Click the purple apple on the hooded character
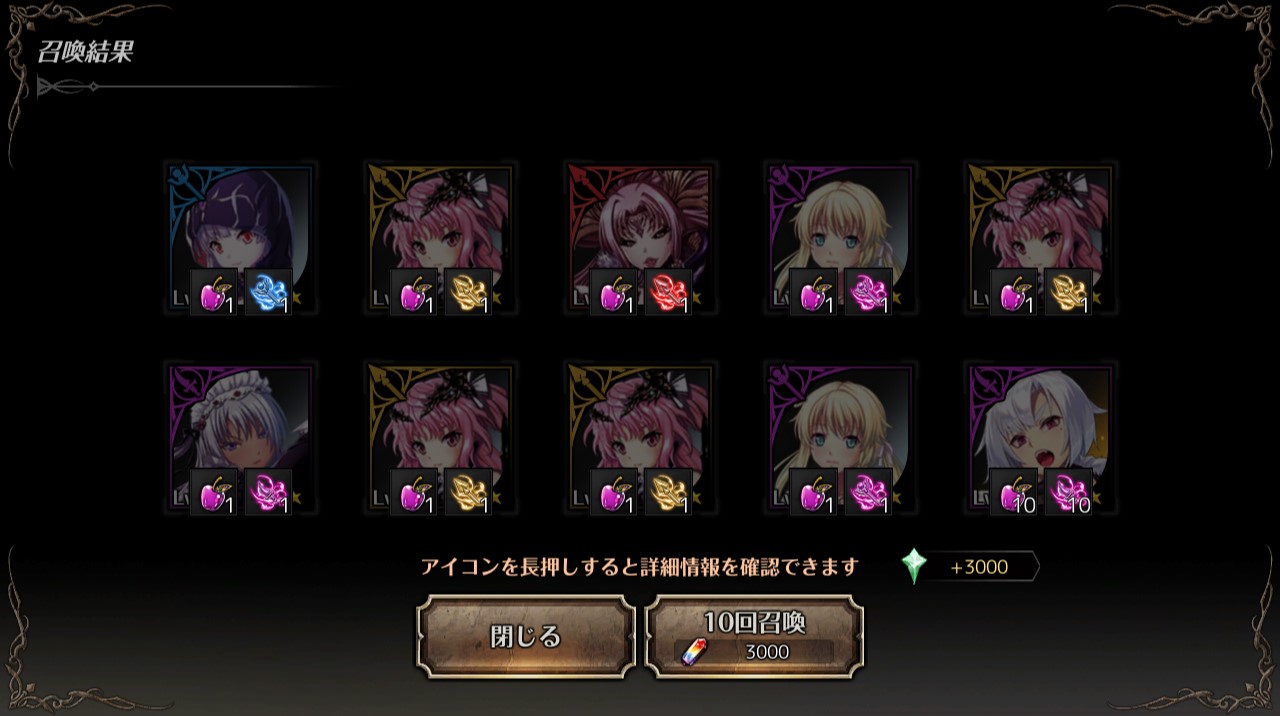 point(214,293)
